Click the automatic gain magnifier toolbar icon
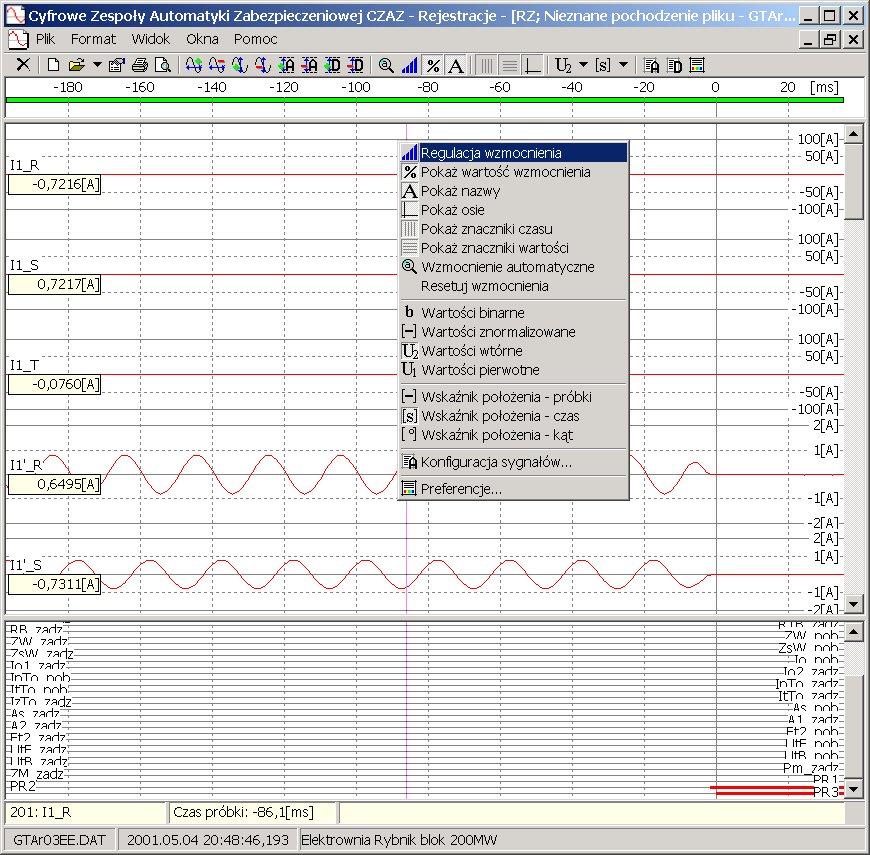 [x=386, y=65]
